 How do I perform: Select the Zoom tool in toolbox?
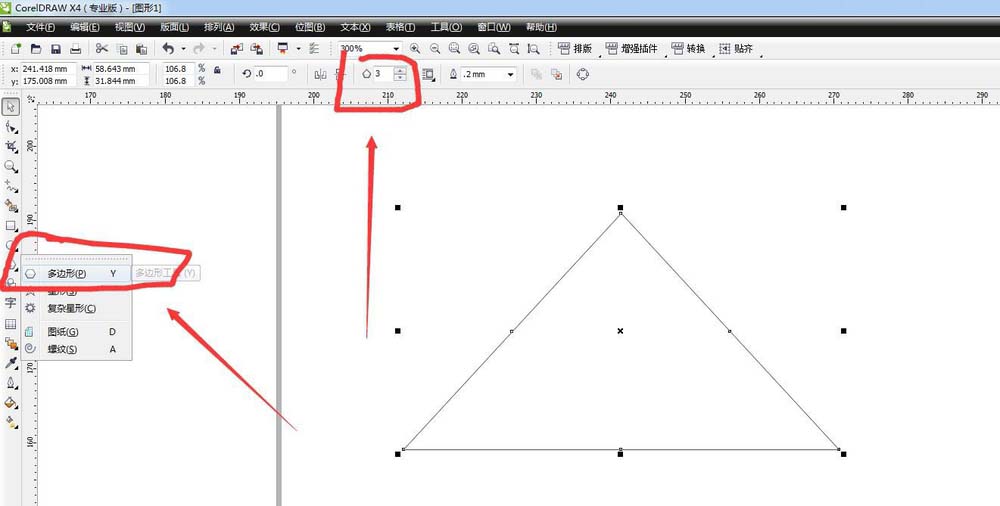11,167
